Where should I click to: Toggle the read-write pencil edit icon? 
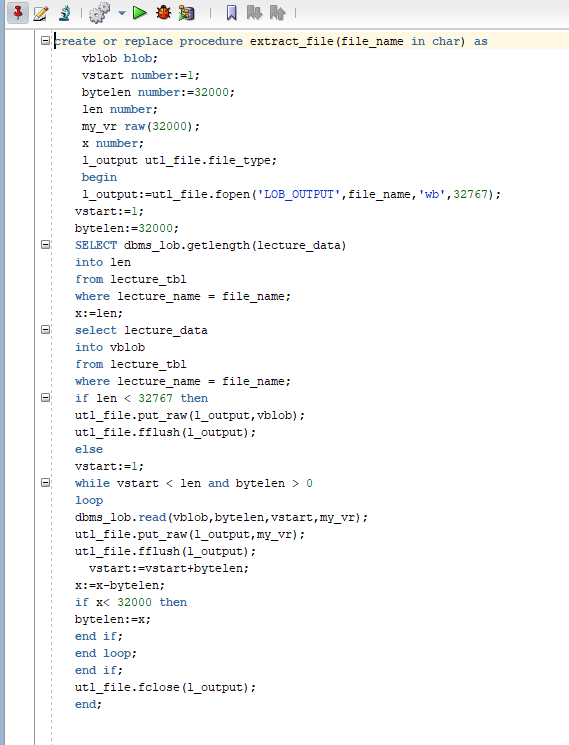(x=41, y=13)
